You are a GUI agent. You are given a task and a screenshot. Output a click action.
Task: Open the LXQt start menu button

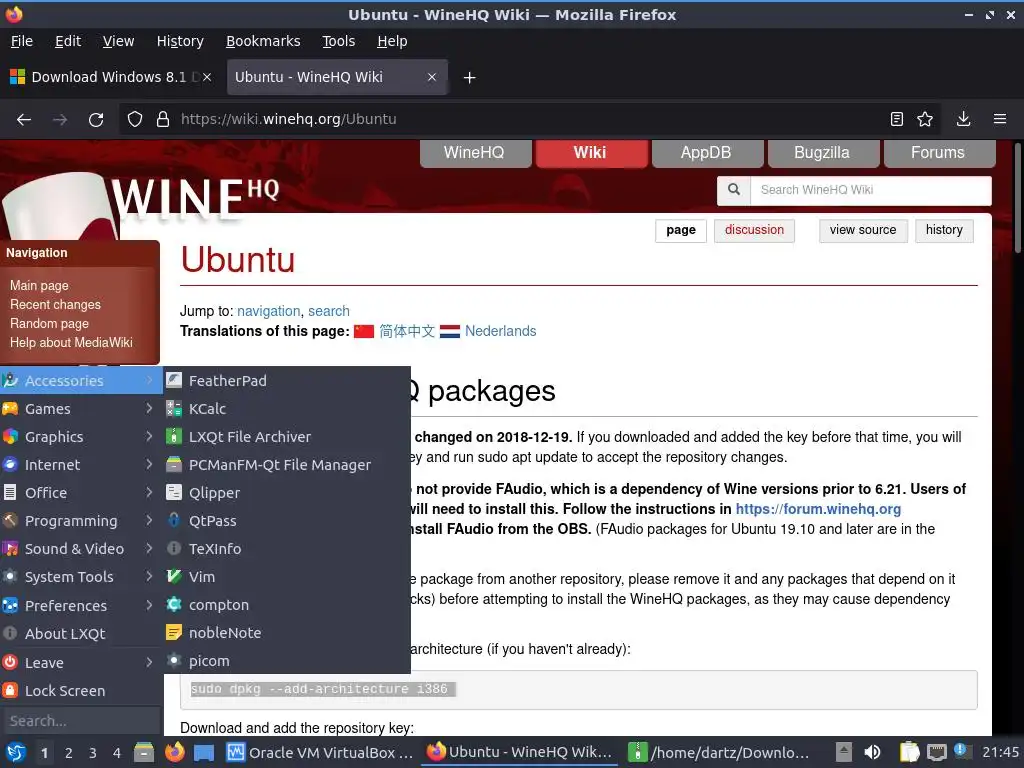[16, 752]
